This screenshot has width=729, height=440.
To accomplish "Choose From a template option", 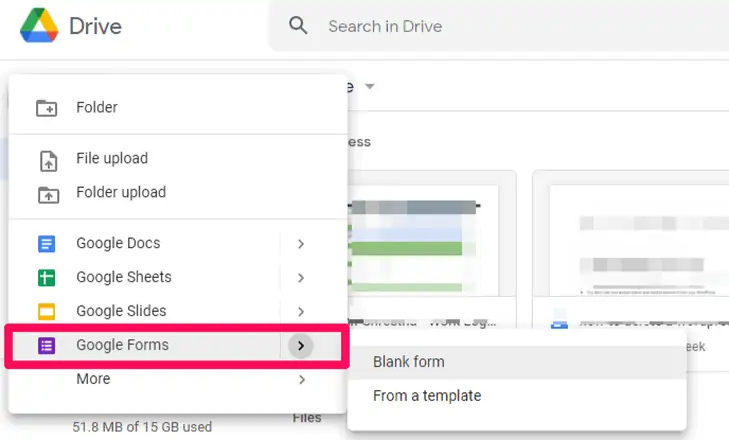I will tap(427, 396).
